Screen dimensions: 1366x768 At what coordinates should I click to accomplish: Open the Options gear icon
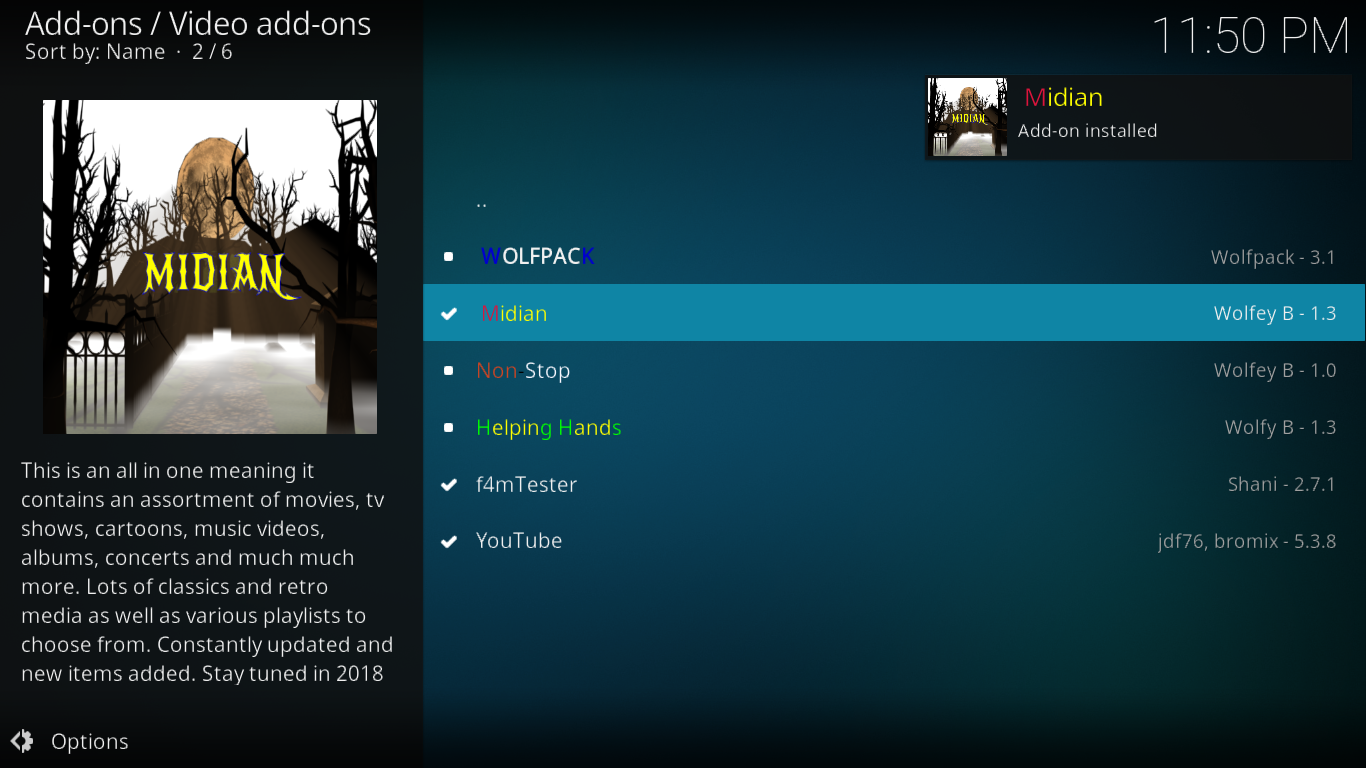click(x=22, y=741)
